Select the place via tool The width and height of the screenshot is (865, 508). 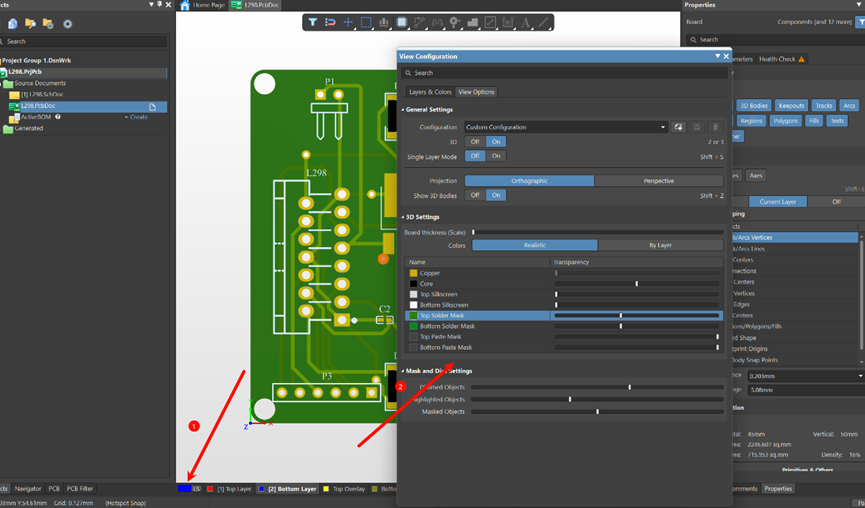pos(455,23)
